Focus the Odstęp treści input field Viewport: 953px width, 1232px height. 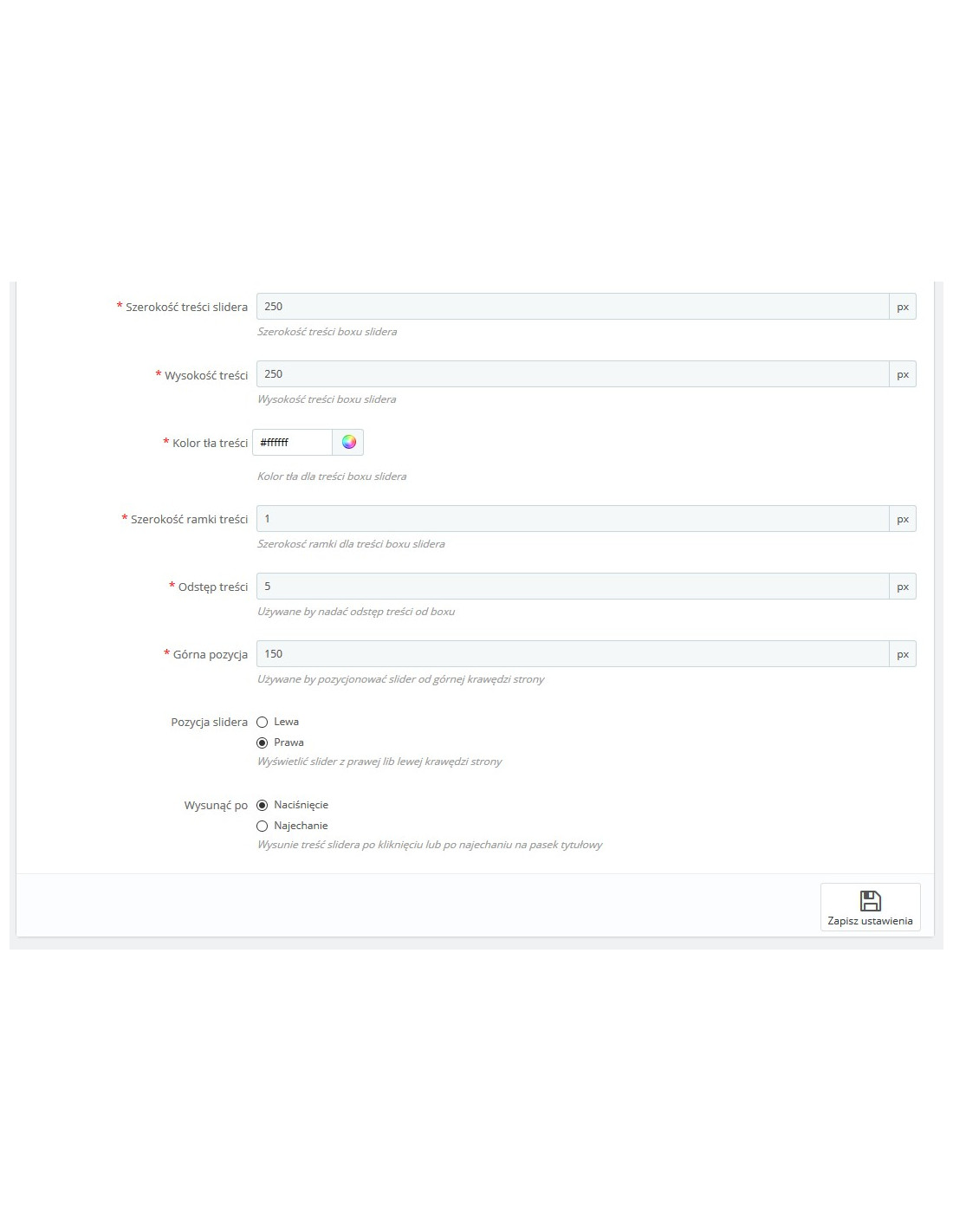[573, 587]
